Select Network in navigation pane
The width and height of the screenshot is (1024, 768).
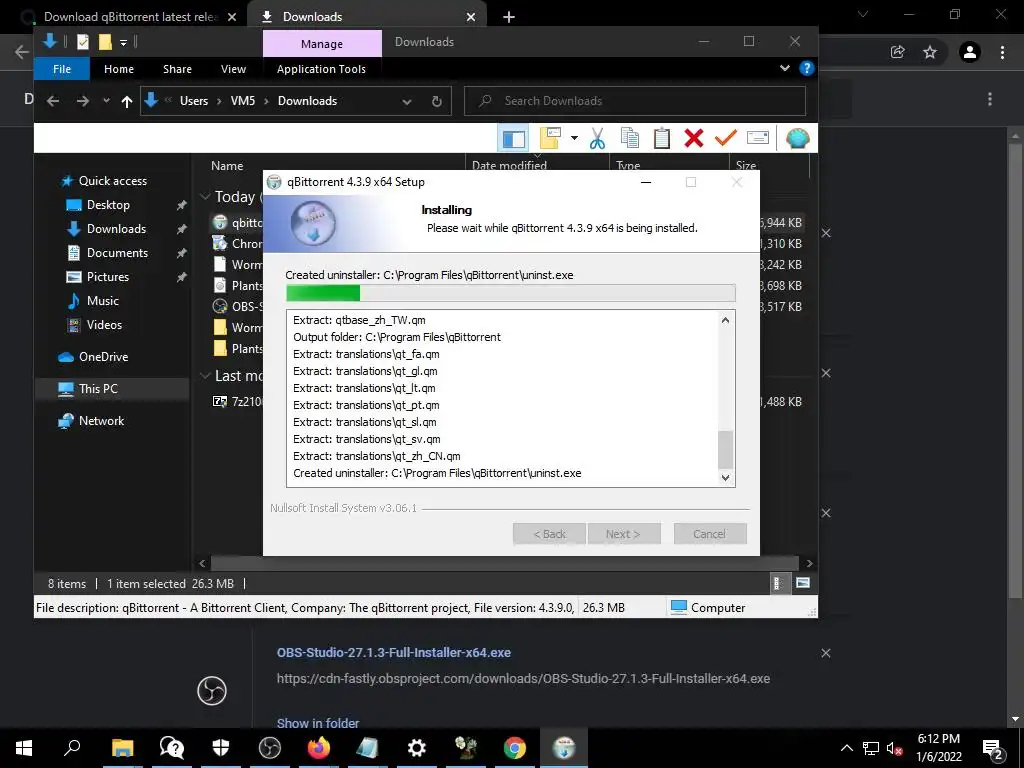[x=101, y=421]
